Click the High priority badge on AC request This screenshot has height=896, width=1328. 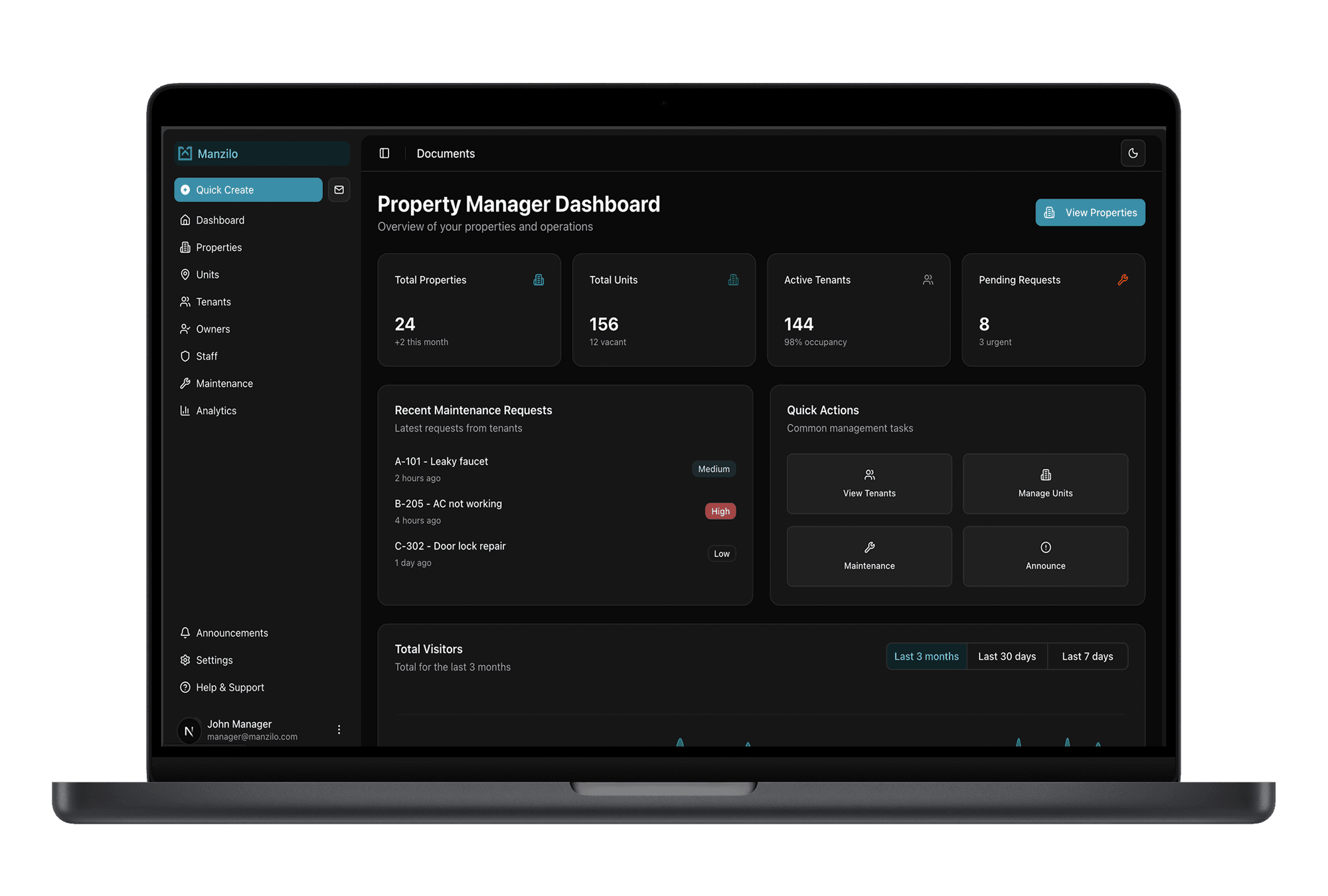pyautogui.click(x=720, y=511)
